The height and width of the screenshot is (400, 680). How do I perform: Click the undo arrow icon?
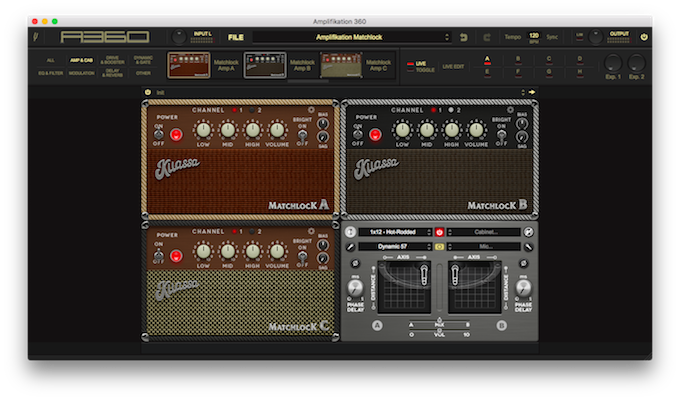(x=464, y=37)
